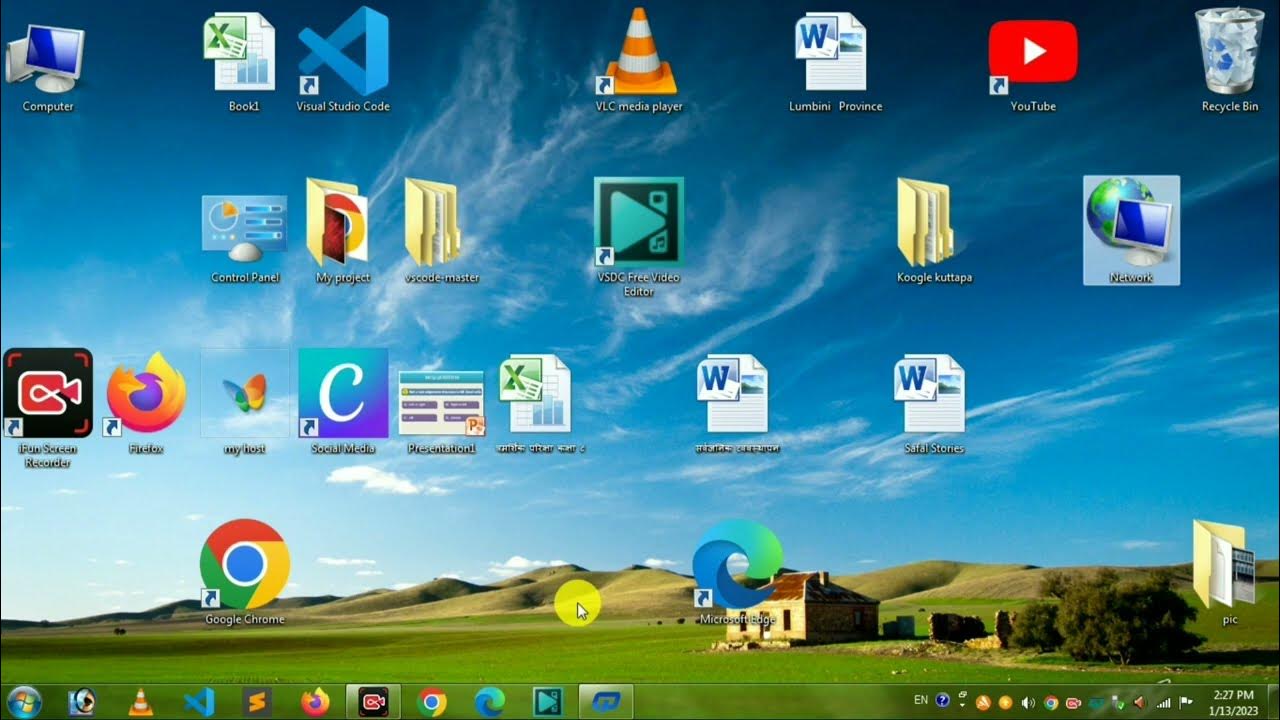
Task: Open the Control Panel desktop icon
Action: click(245, 238)
